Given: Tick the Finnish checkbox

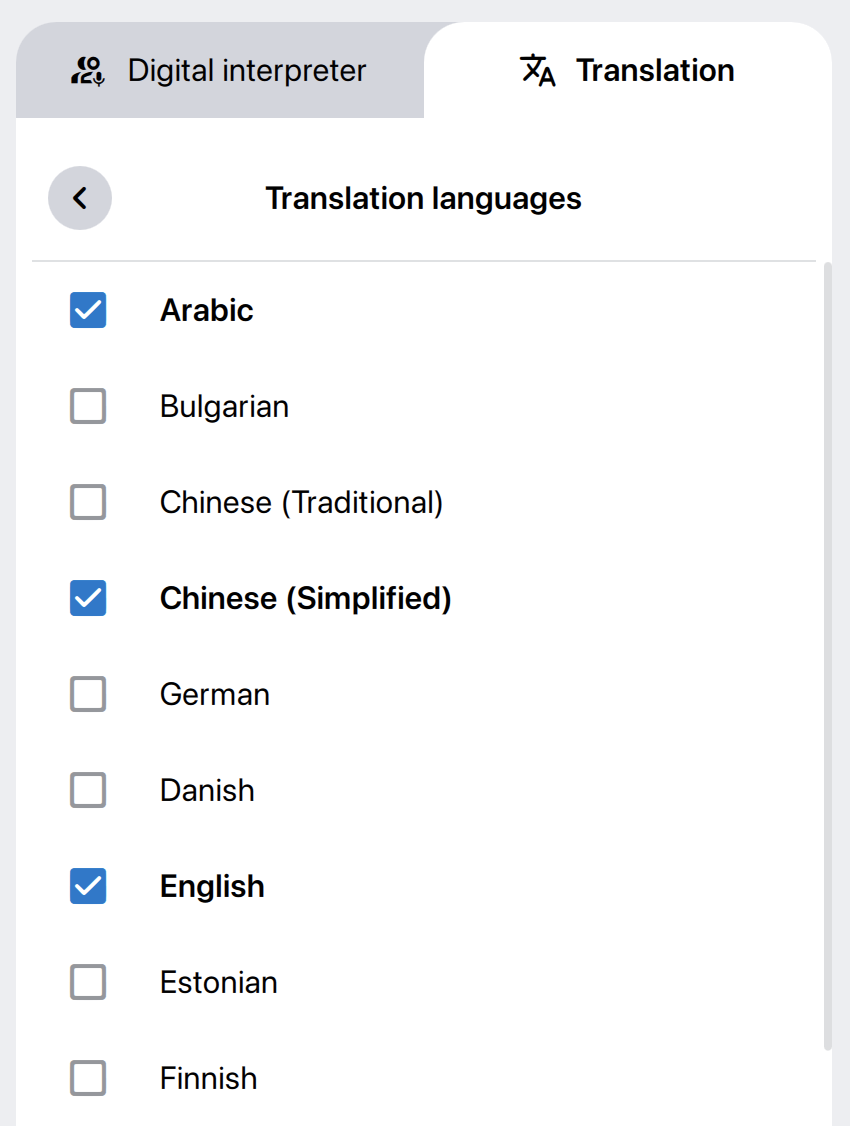Looking at the screenshot, I should coord(88,1078).
